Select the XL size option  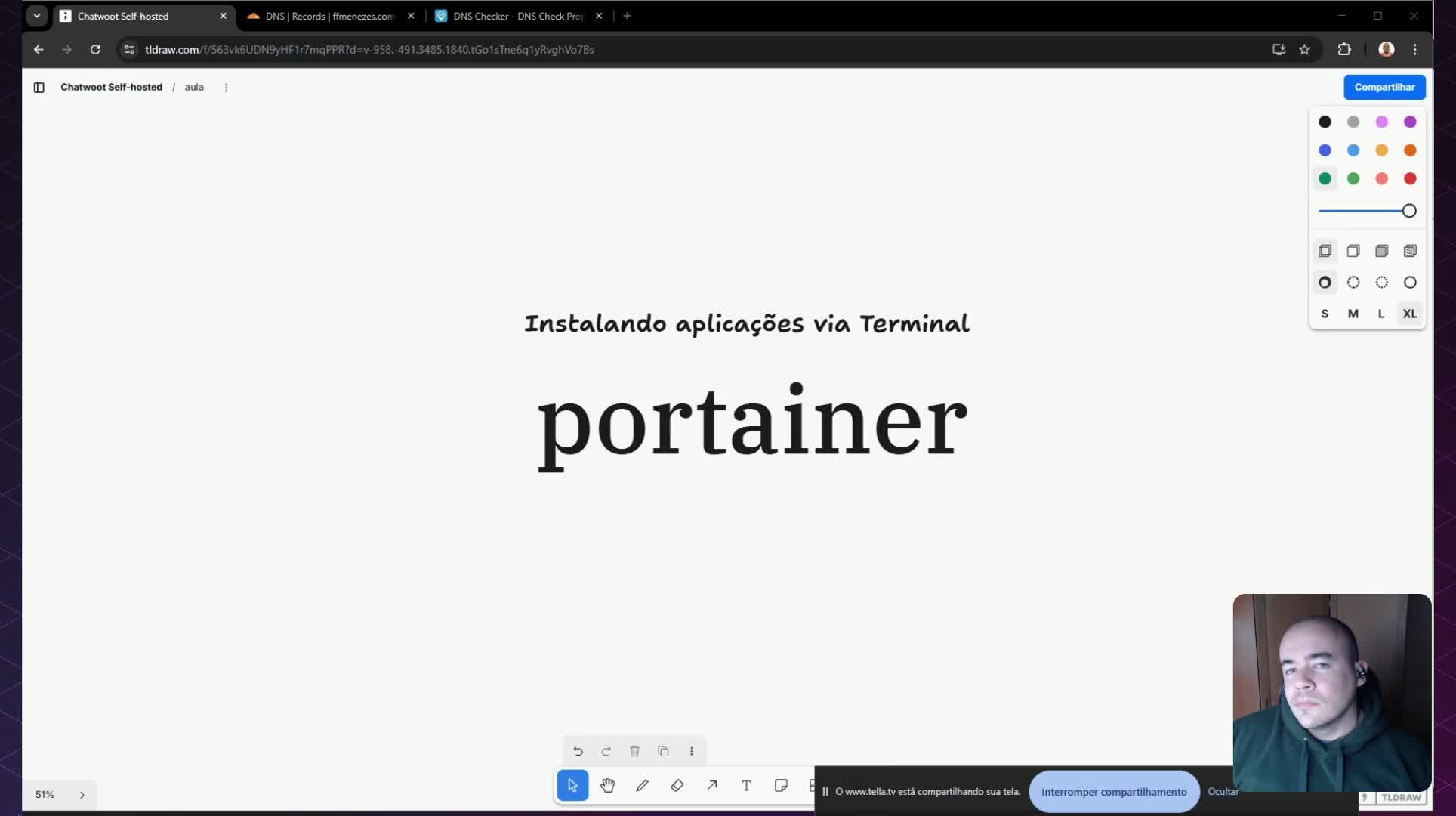(1409, 314)
